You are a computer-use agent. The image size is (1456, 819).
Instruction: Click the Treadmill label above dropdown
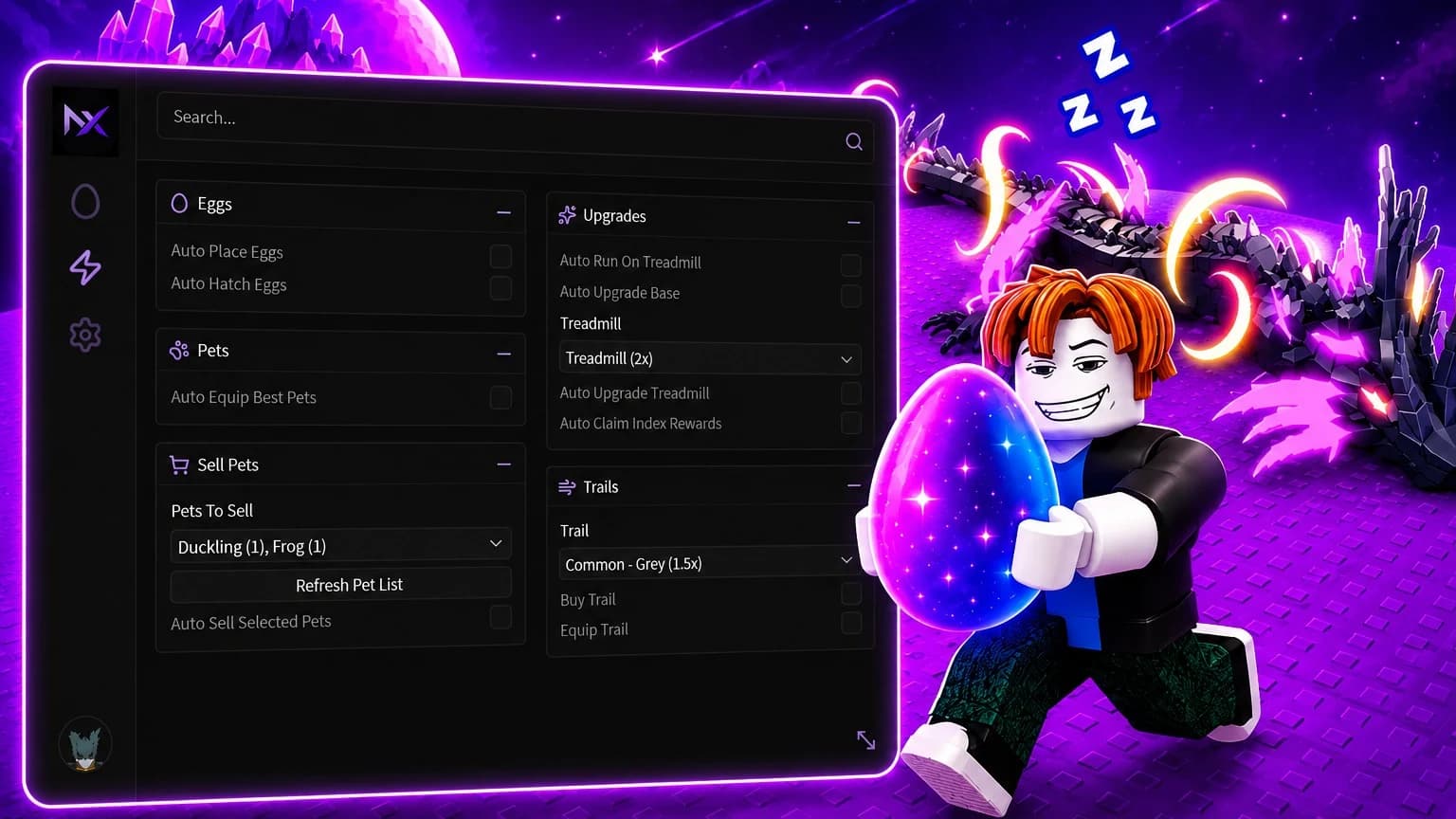point(591,323)
